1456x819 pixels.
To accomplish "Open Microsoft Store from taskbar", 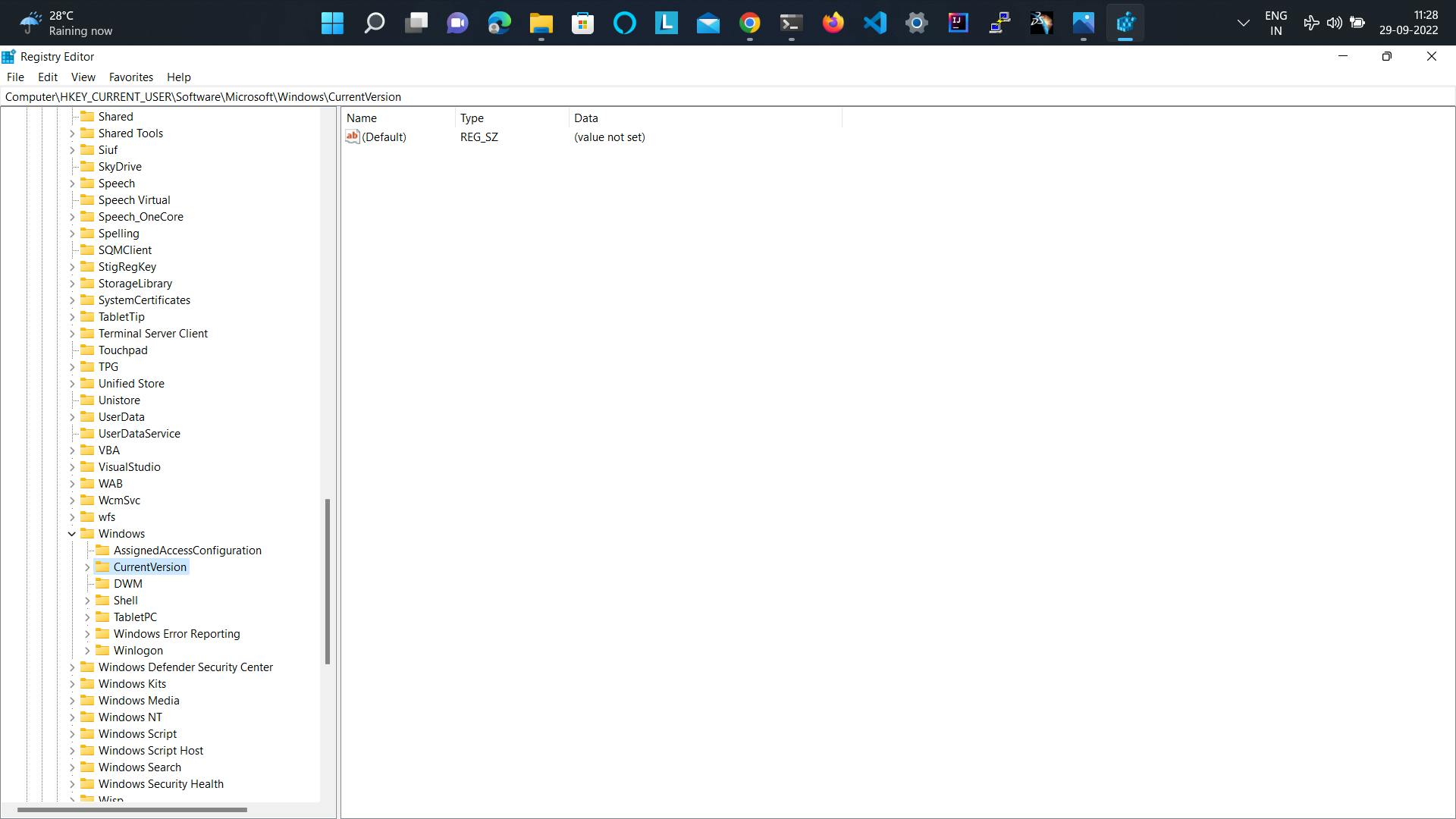I will 582,23.
